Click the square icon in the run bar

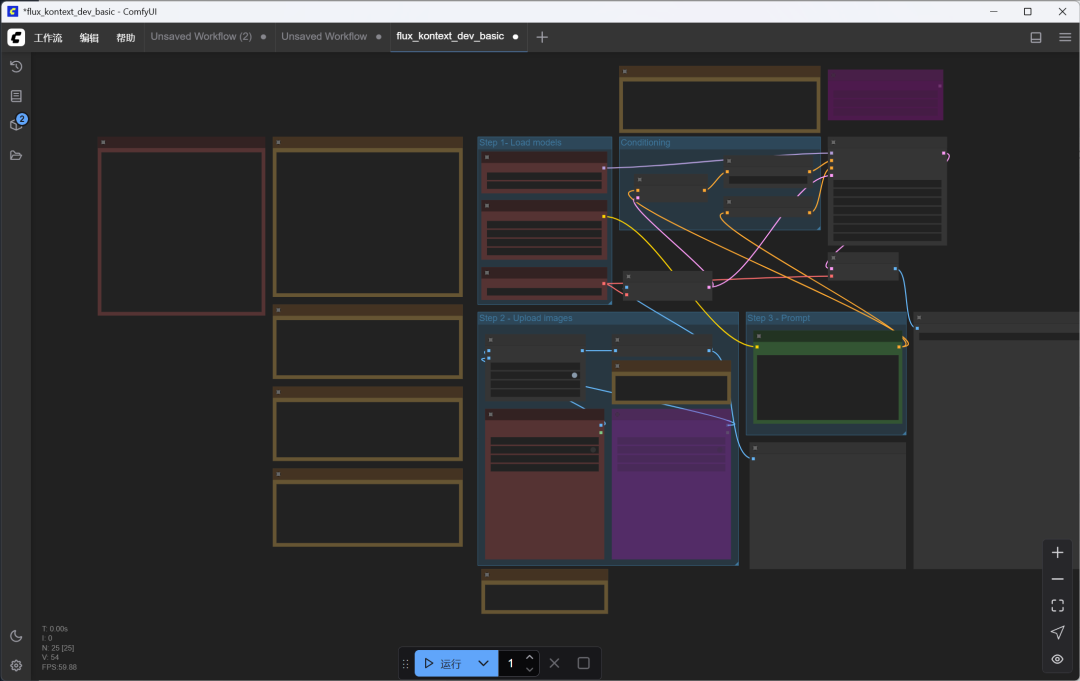(x=583, y=663)
